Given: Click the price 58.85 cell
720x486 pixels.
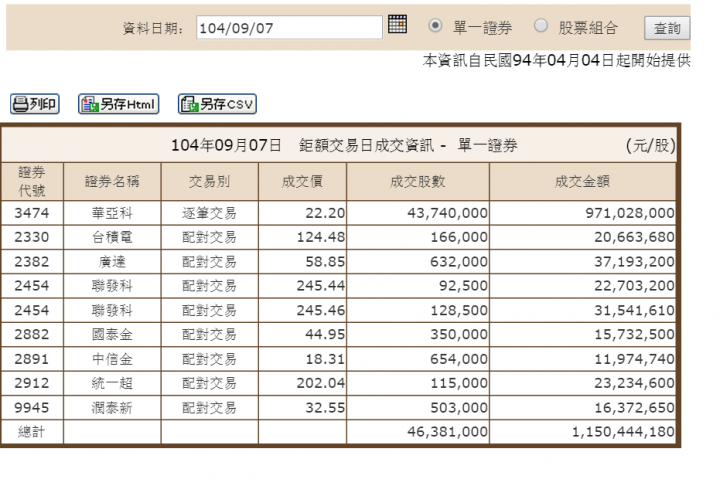Looking at the screenshot, I should click(x=302, y=262).
